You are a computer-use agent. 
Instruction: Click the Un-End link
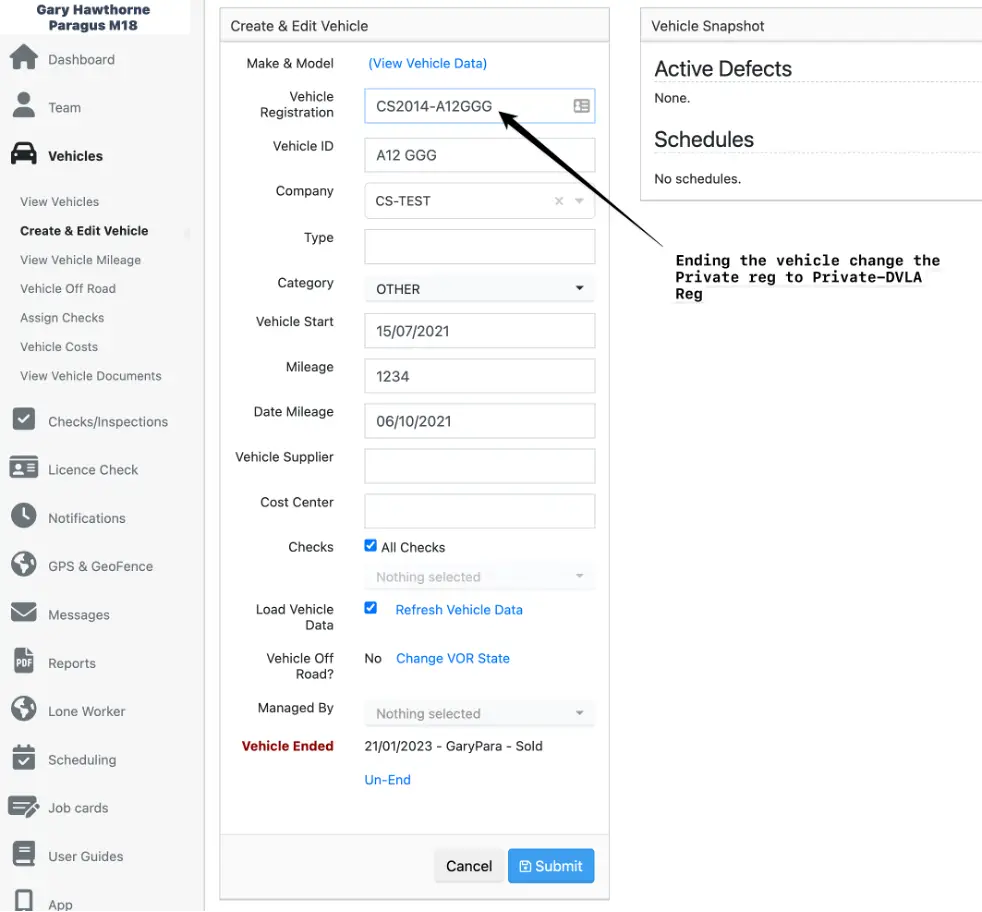(387, 780)
